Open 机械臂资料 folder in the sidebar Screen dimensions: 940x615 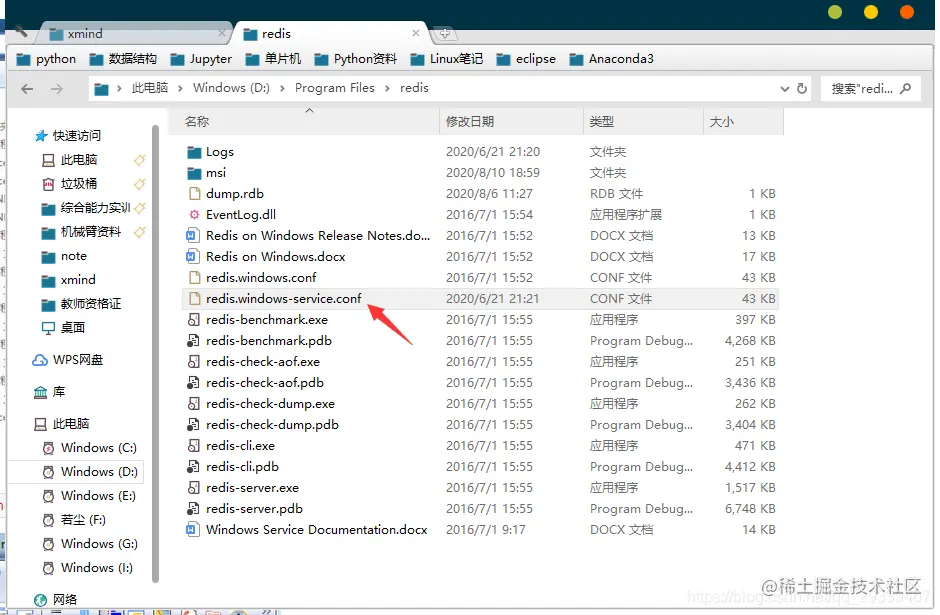(82, 231)
